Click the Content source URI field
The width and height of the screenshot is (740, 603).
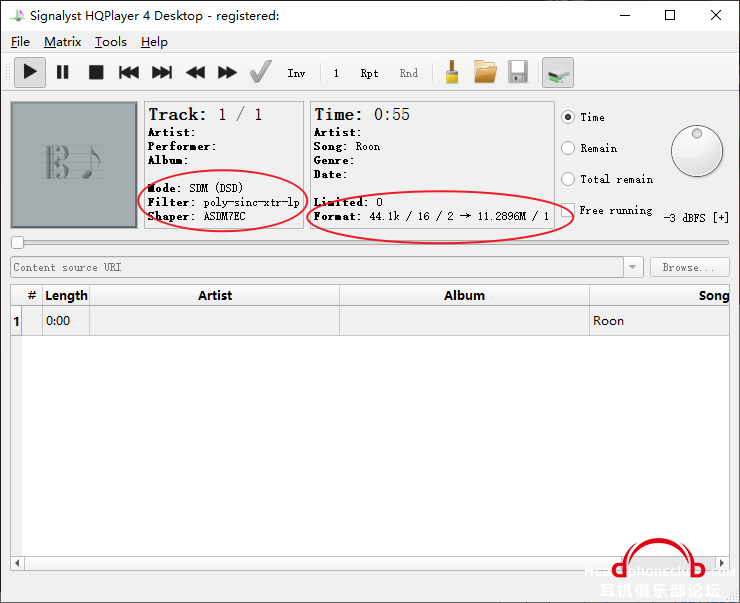317,268
